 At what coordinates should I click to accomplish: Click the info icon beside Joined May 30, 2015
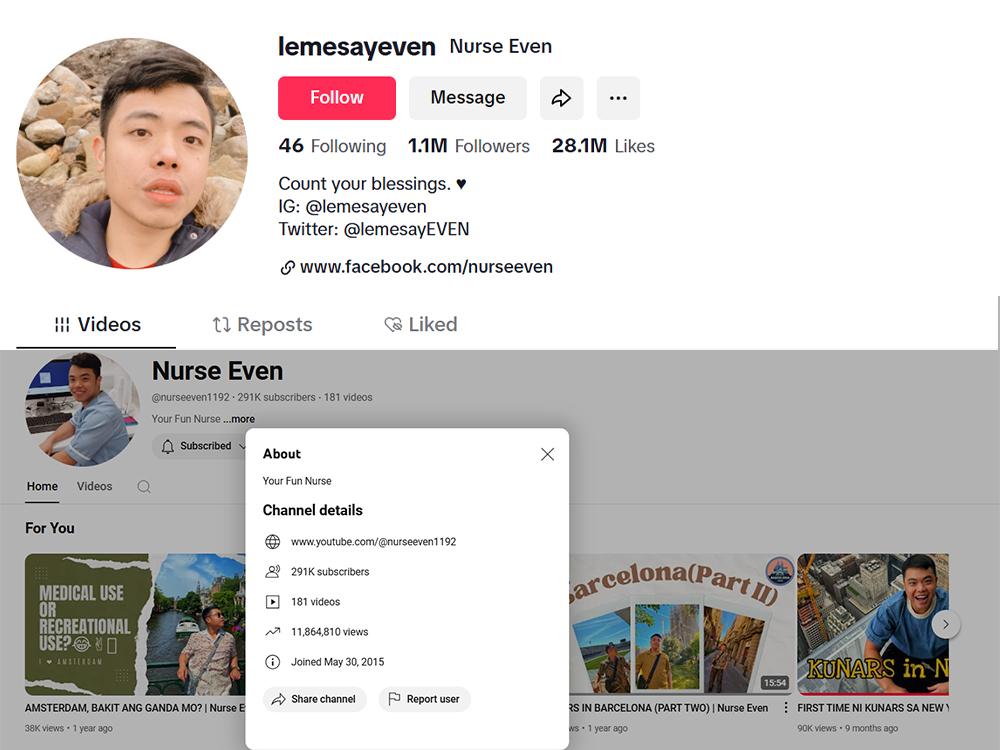[272, 661]
